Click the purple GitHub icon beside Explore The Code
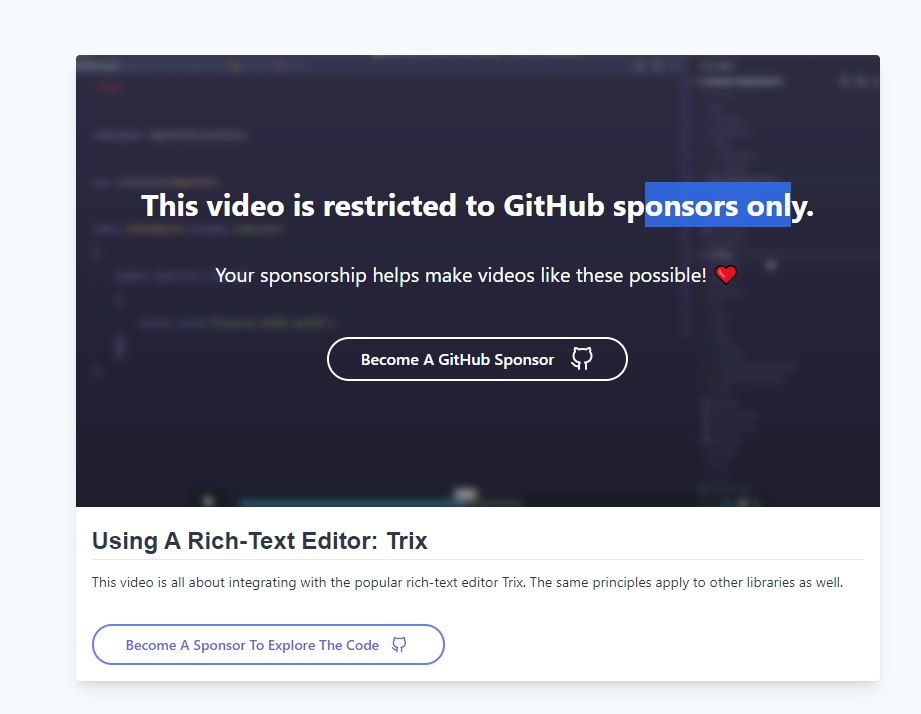The width and height of the screenshot is (921, 714). [399, 644]
